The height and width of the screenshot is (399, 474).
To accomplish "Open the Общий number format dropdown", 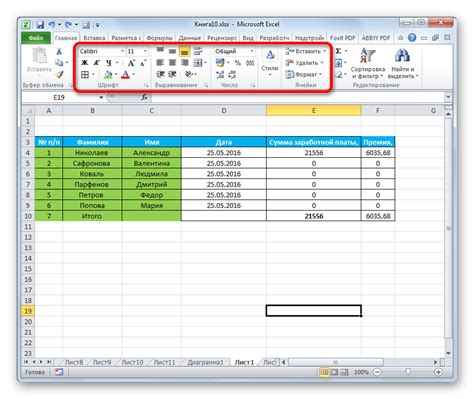I will click(252, 51).
